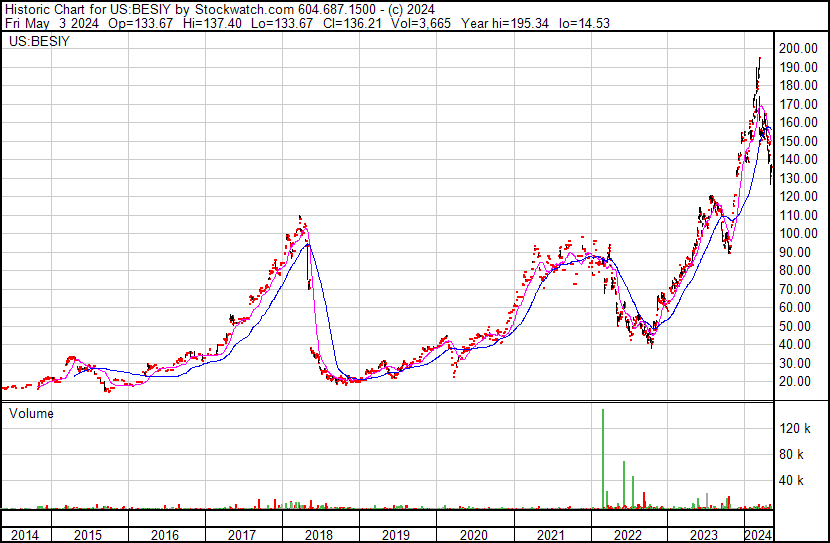Viewport: 830px width, 543px height.
Task: Click the Cl=136.21 closing price in header
Action: click(x=353, y=23)
